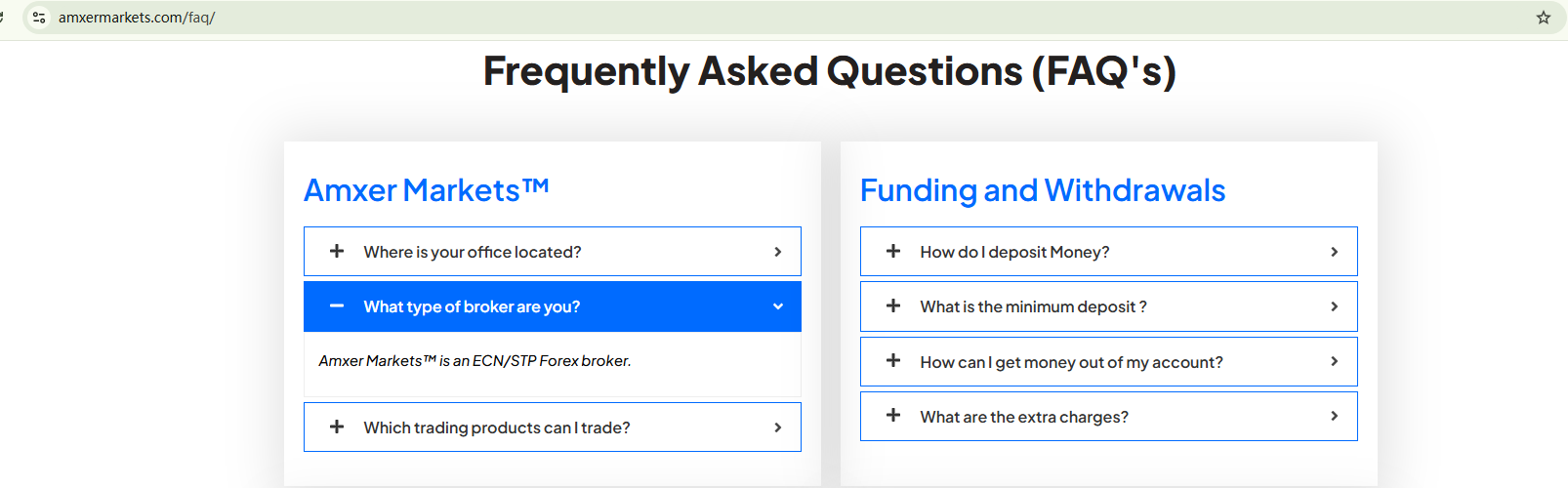The height and width of the screenshot is (488, 1568).
Task: Expand chevron for 'Where is your office located?'
Action: (x=778, y=252)
